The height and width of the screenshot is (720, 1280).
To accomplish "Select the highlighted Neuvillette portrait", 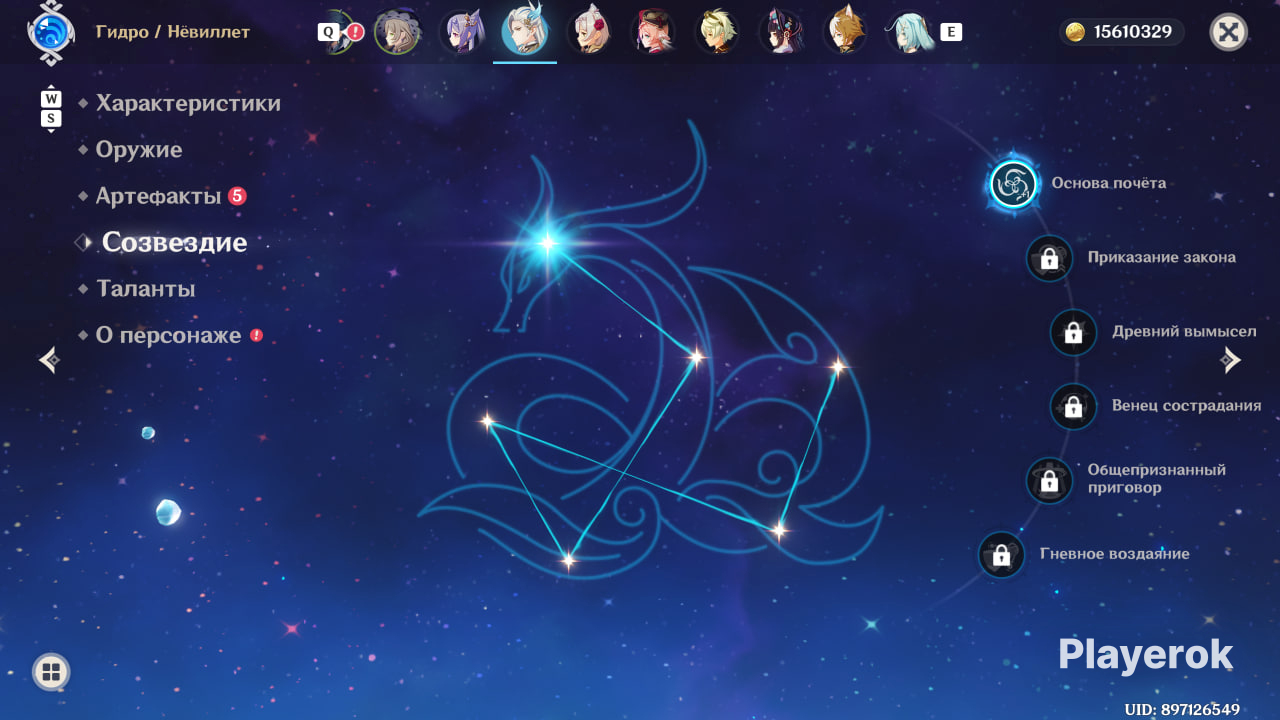I will [x=525, y=32].
